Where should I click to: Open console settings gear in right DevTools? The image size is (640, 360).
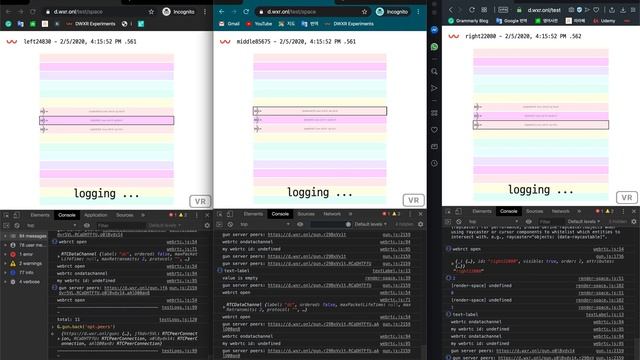[x=633, y=221]
